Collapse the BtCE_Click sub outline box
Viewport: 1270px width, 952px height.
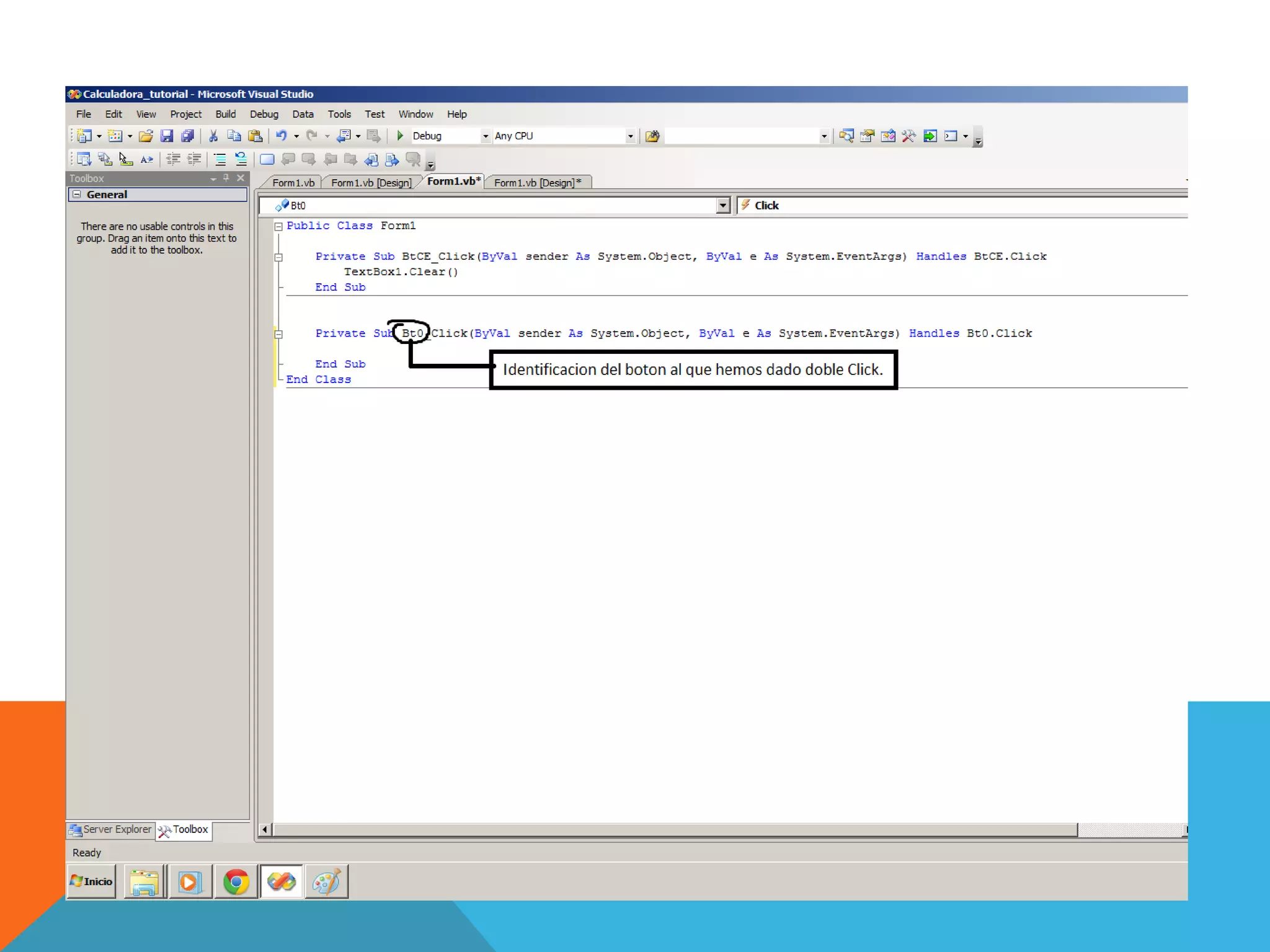(x=278, y=257)
